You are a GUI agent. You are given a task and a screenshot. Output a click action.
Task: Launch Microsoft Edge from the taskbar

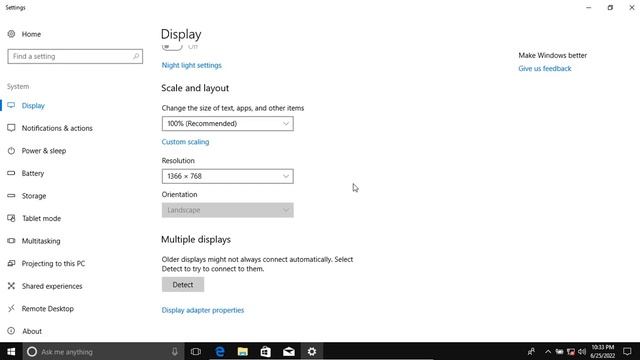click(220, 351)
